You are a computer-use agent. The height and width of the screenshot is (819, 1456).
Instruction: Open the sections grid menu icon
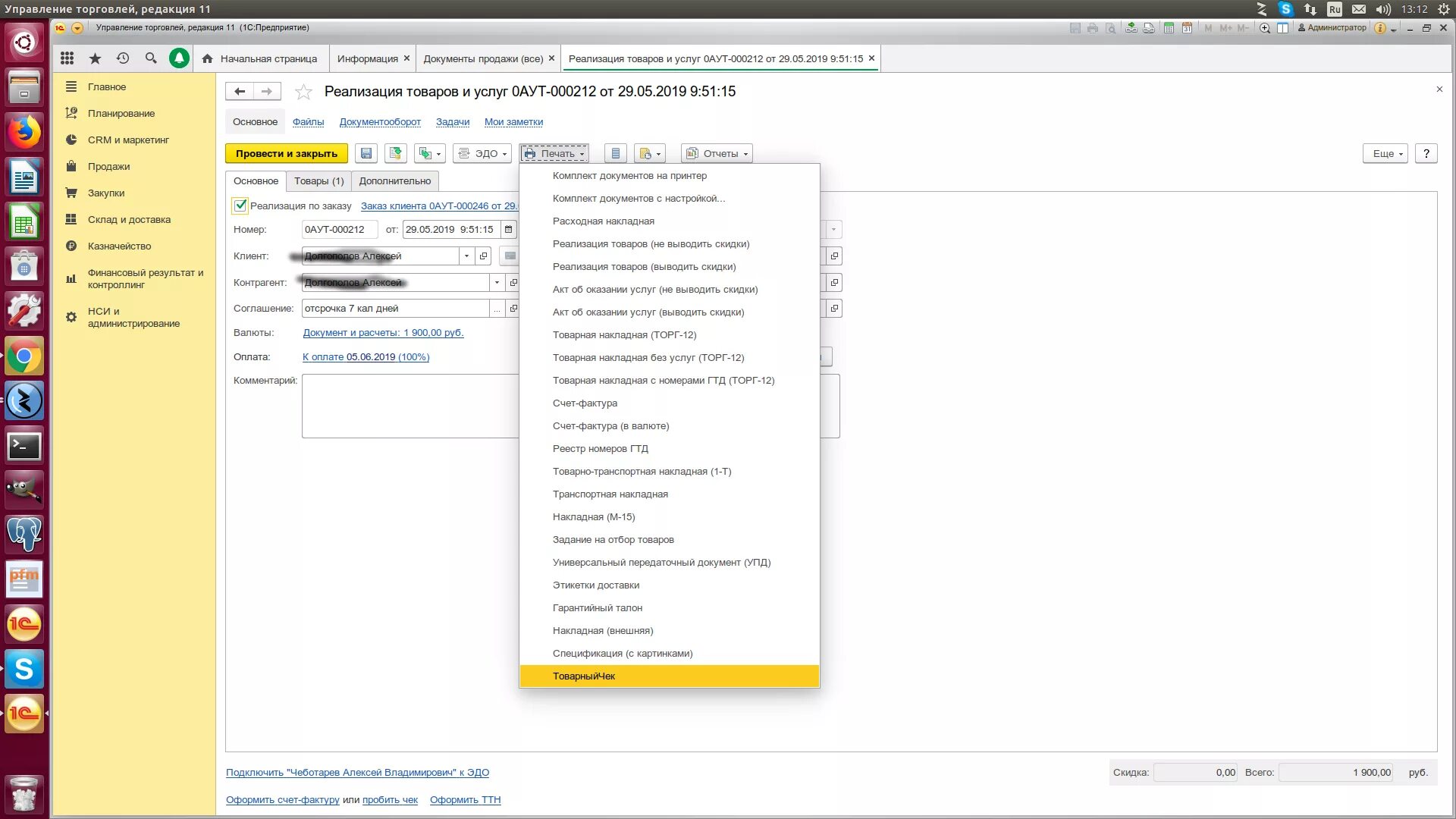coord(67,58)
